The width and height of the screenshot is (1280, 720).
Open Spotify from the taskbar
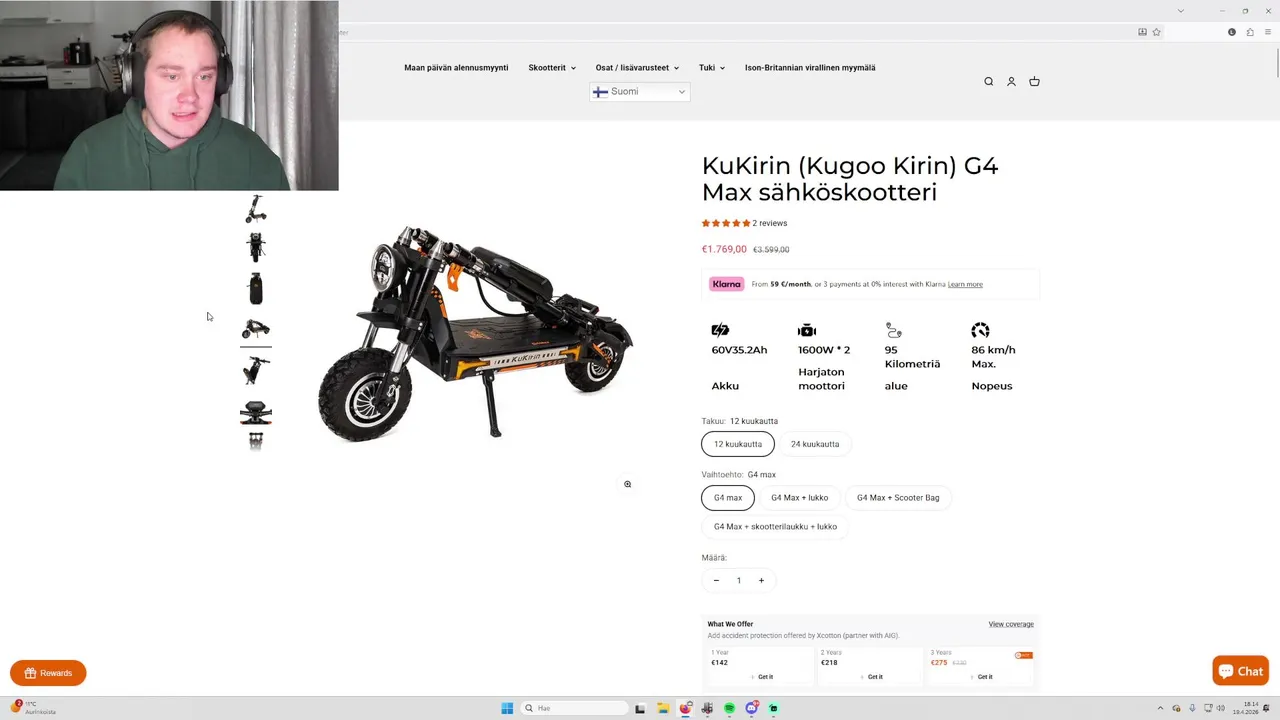tap(729, 708)
